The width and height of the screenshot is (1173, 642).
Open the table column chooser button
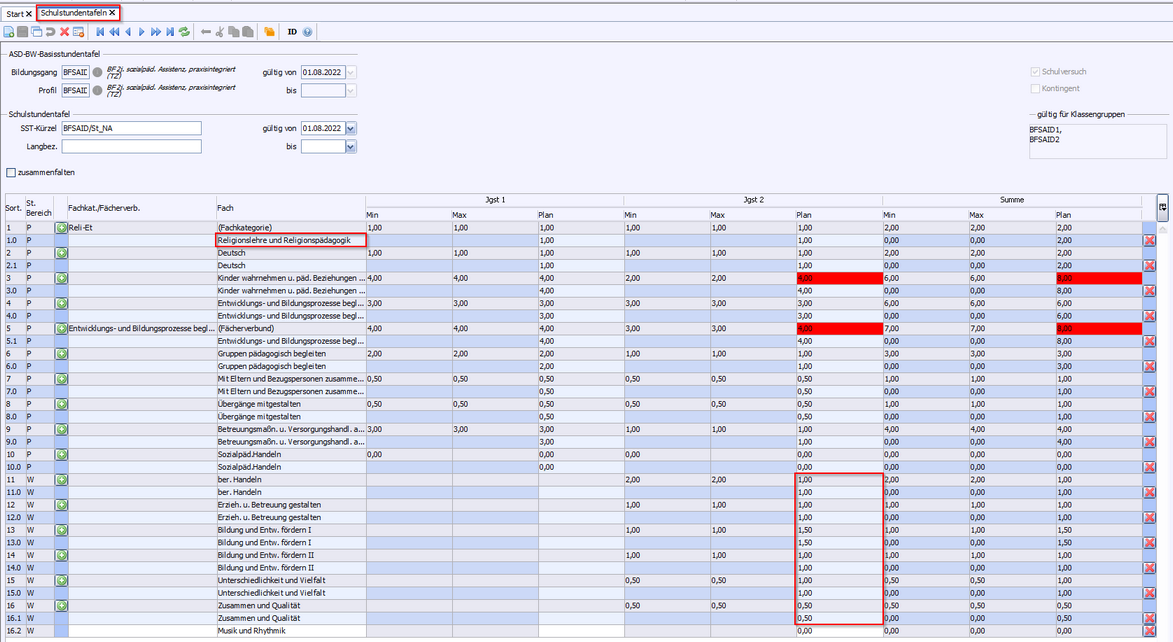tap(1162, 206)
